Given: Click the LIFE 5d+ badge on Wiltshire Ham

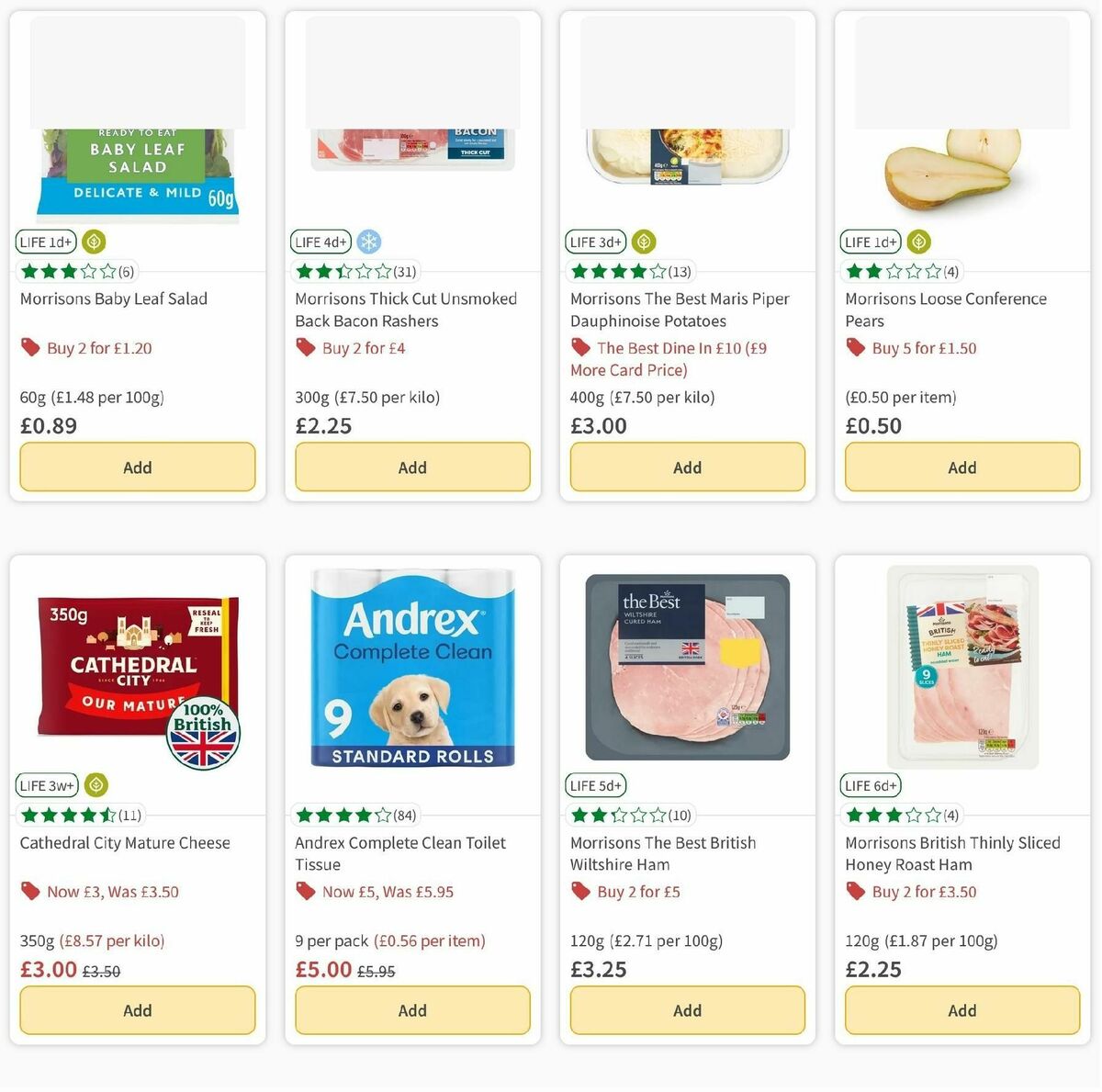Looking at the screenshot, I should 594,785.
